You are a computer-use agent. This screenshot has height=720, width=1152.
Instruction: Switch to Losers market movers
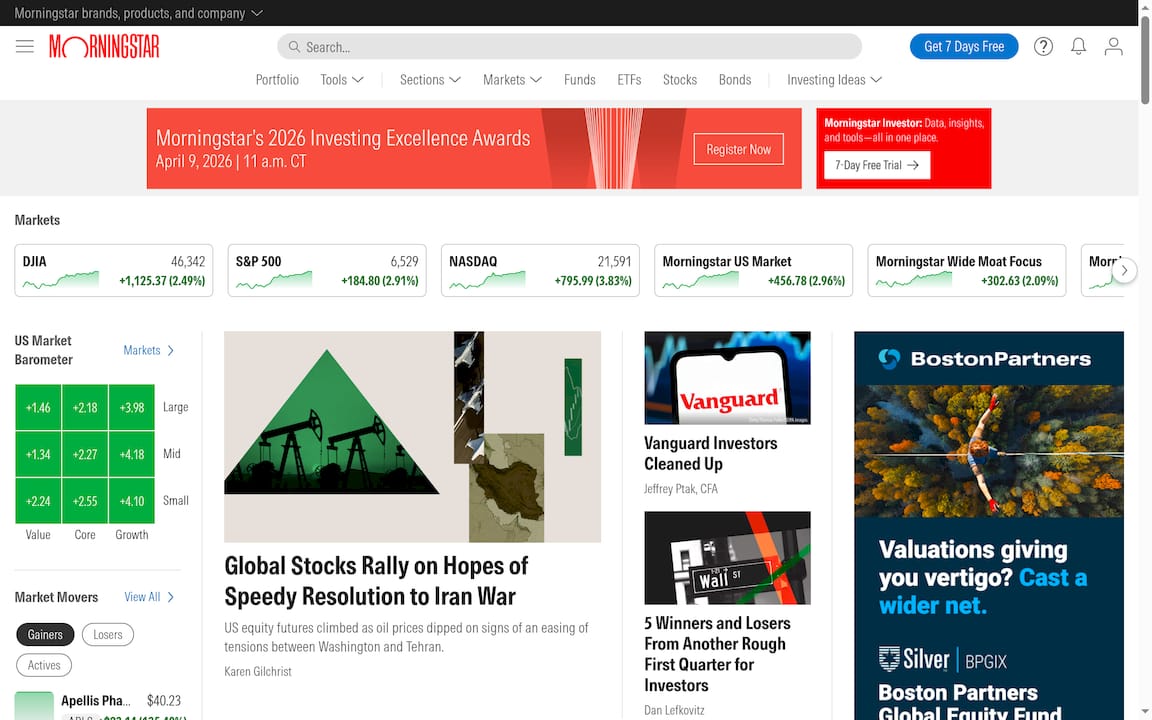click(x=108, y=635)
